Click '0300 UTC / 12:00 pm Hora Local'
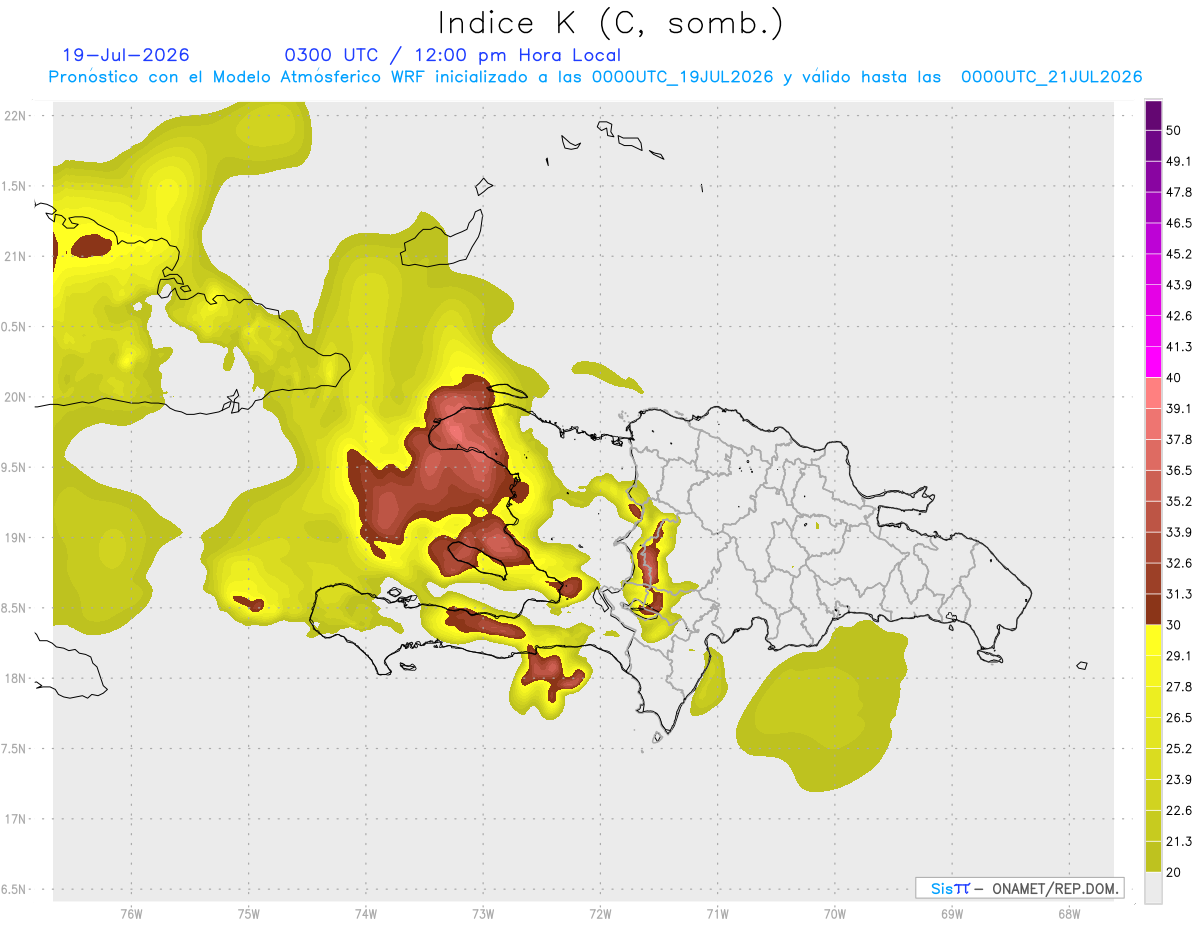Image resolution: width=1200 pixels, height=927 pixels. [453, 55]
